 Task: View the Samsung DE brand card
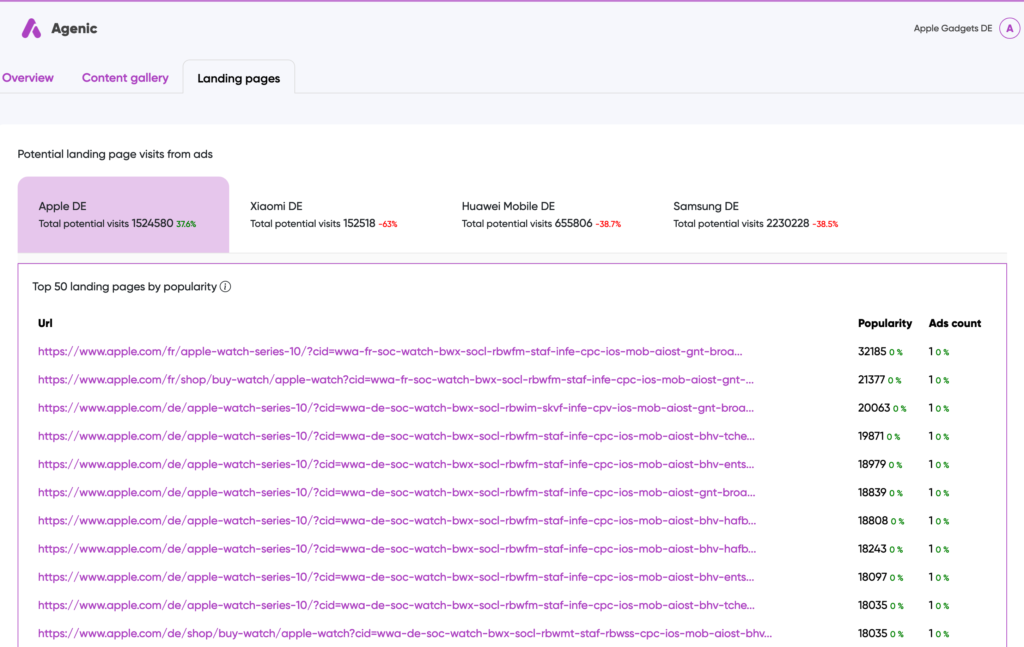click(758, 214)
